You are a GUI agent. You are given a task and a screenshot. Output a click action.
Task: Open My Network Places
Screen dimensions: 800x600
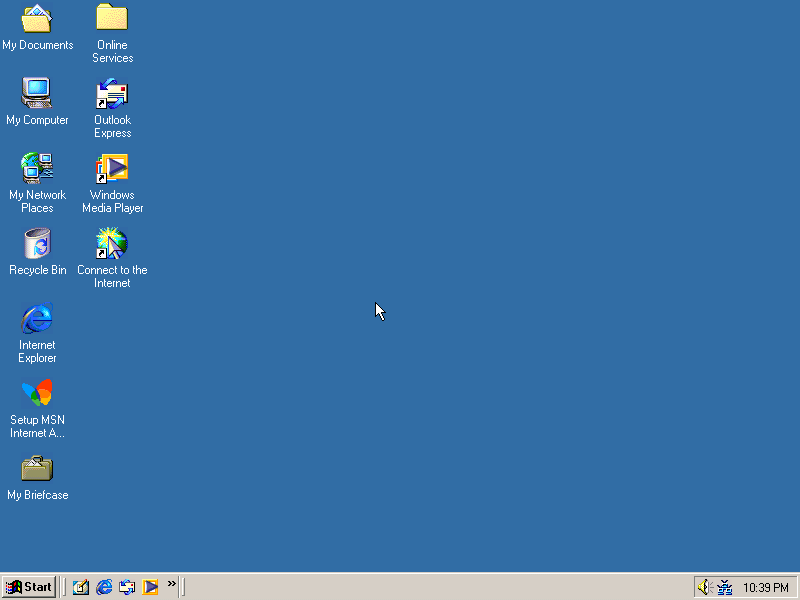click(37, 168)
